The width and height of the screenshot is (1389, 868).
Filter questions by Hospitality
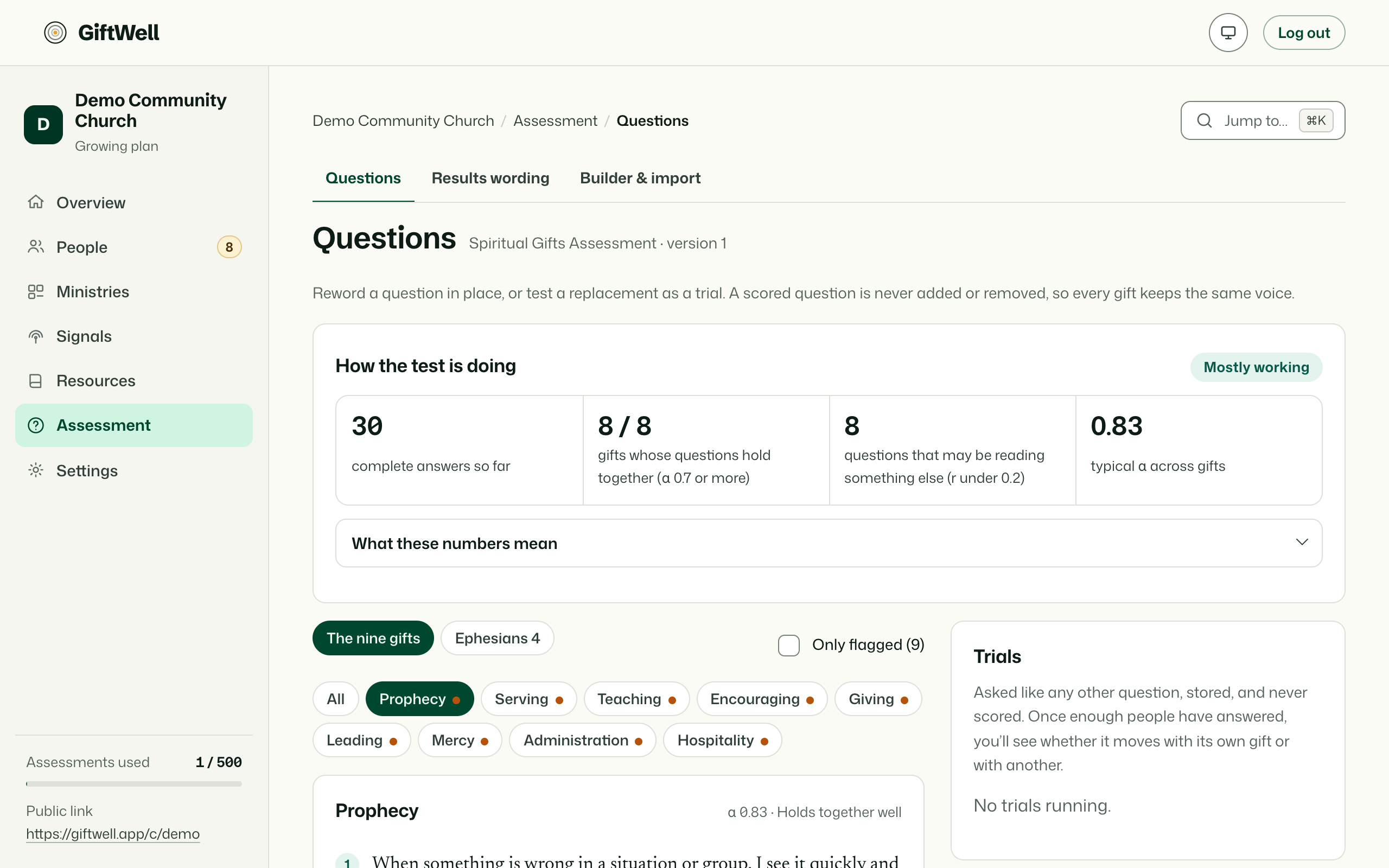(x=723, y=740)
